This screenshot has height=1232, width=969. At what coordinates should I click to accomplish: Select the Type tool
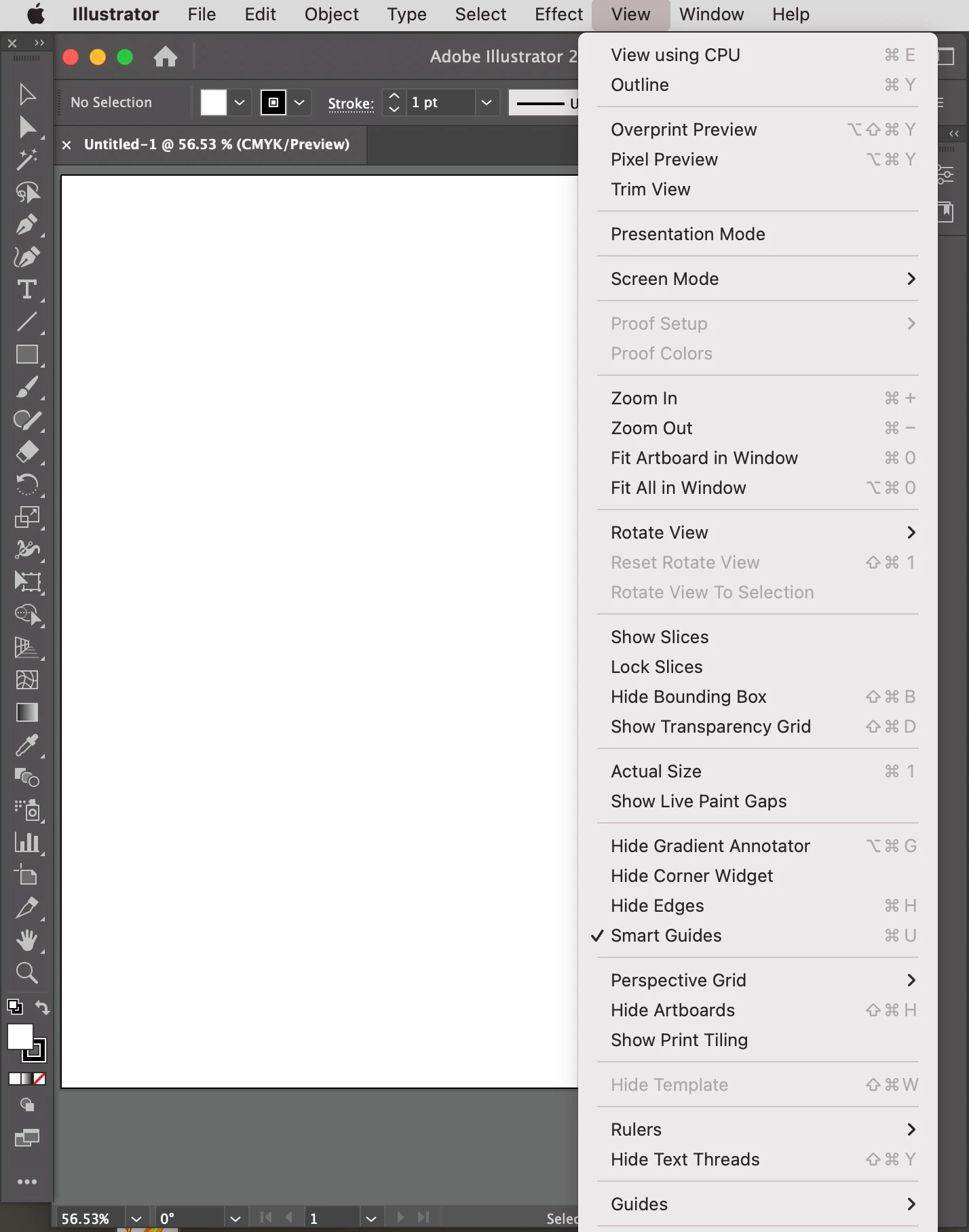coord(27,290)
